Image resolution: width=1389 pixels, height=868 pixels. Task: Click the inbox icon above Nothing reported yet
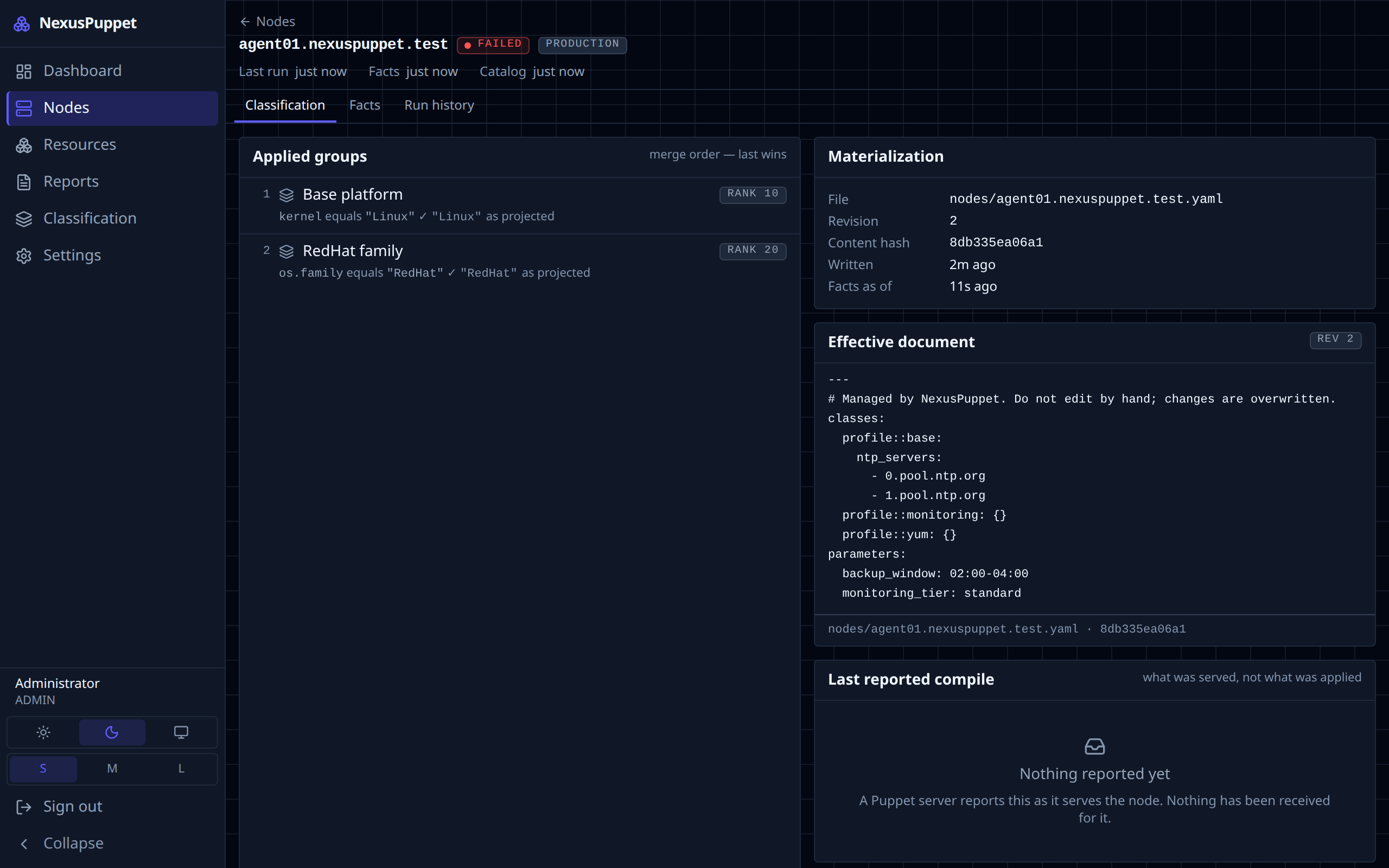[1094, 746]
